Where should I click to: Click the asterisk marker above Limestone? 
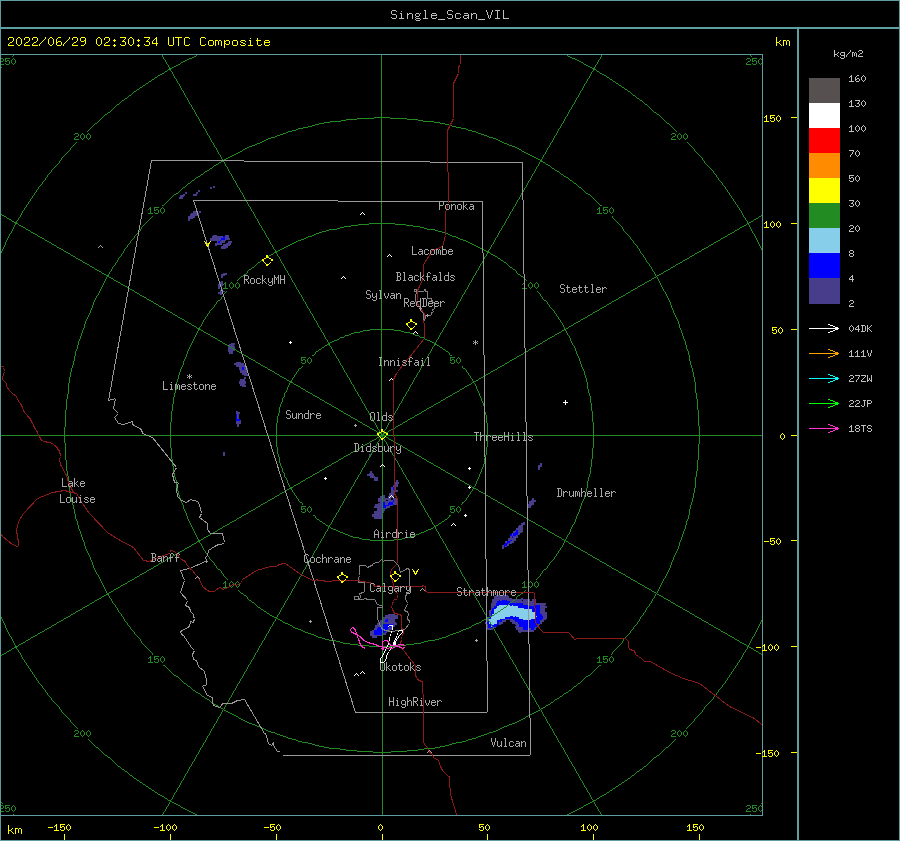(x=189, y=377)
